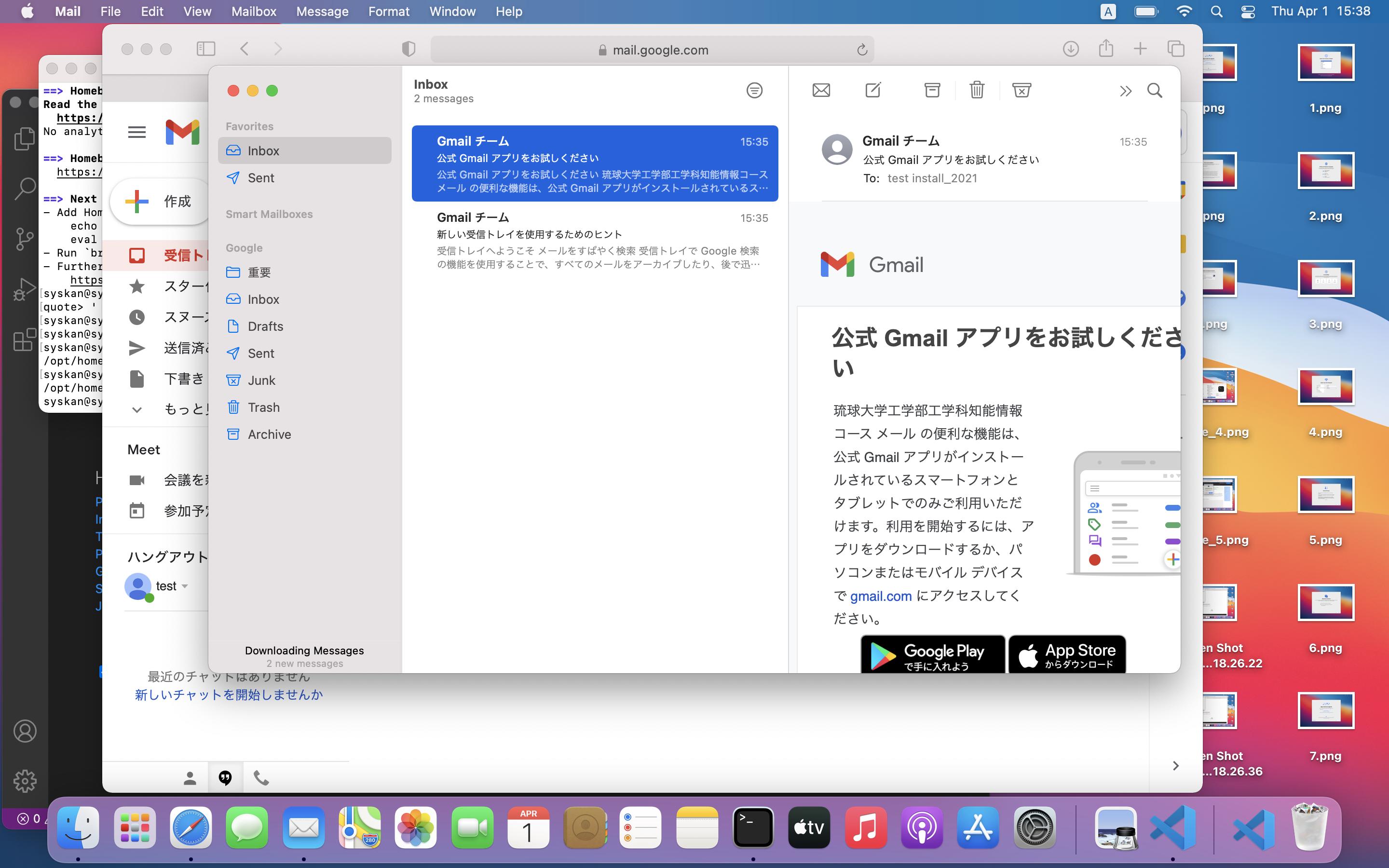Open VS Code Search icon
This screenshot has height=868, width=1389.
click(x=24, y=188)
